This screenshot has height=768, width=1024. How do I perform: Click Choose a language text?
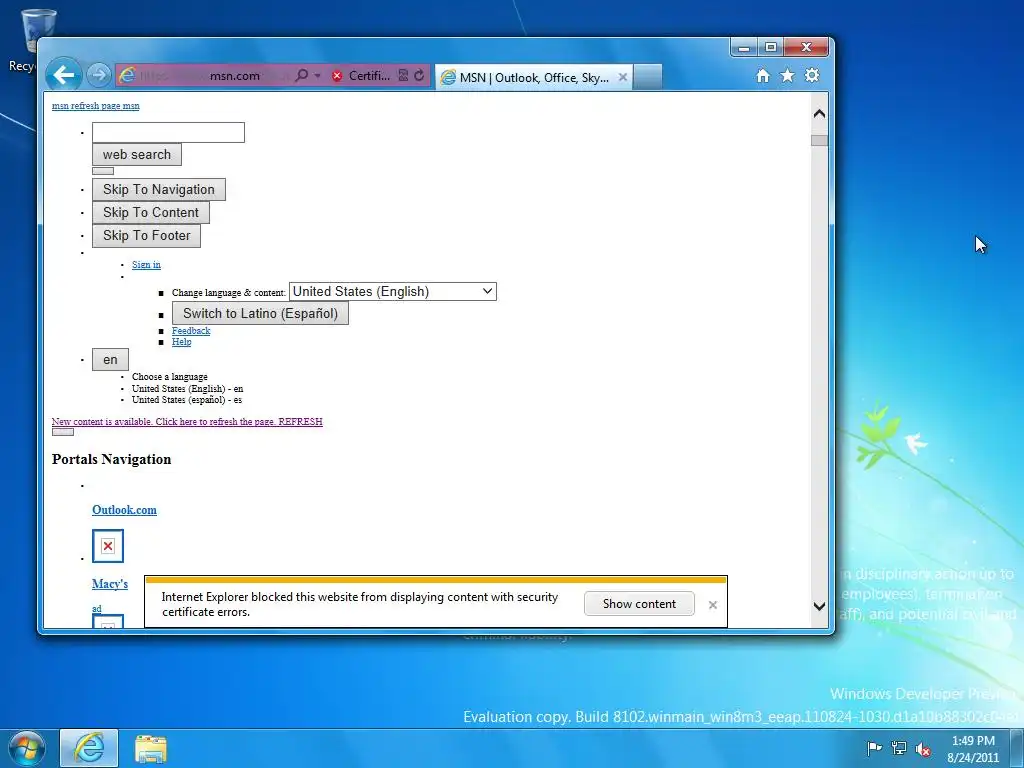(x=170, y=377)
